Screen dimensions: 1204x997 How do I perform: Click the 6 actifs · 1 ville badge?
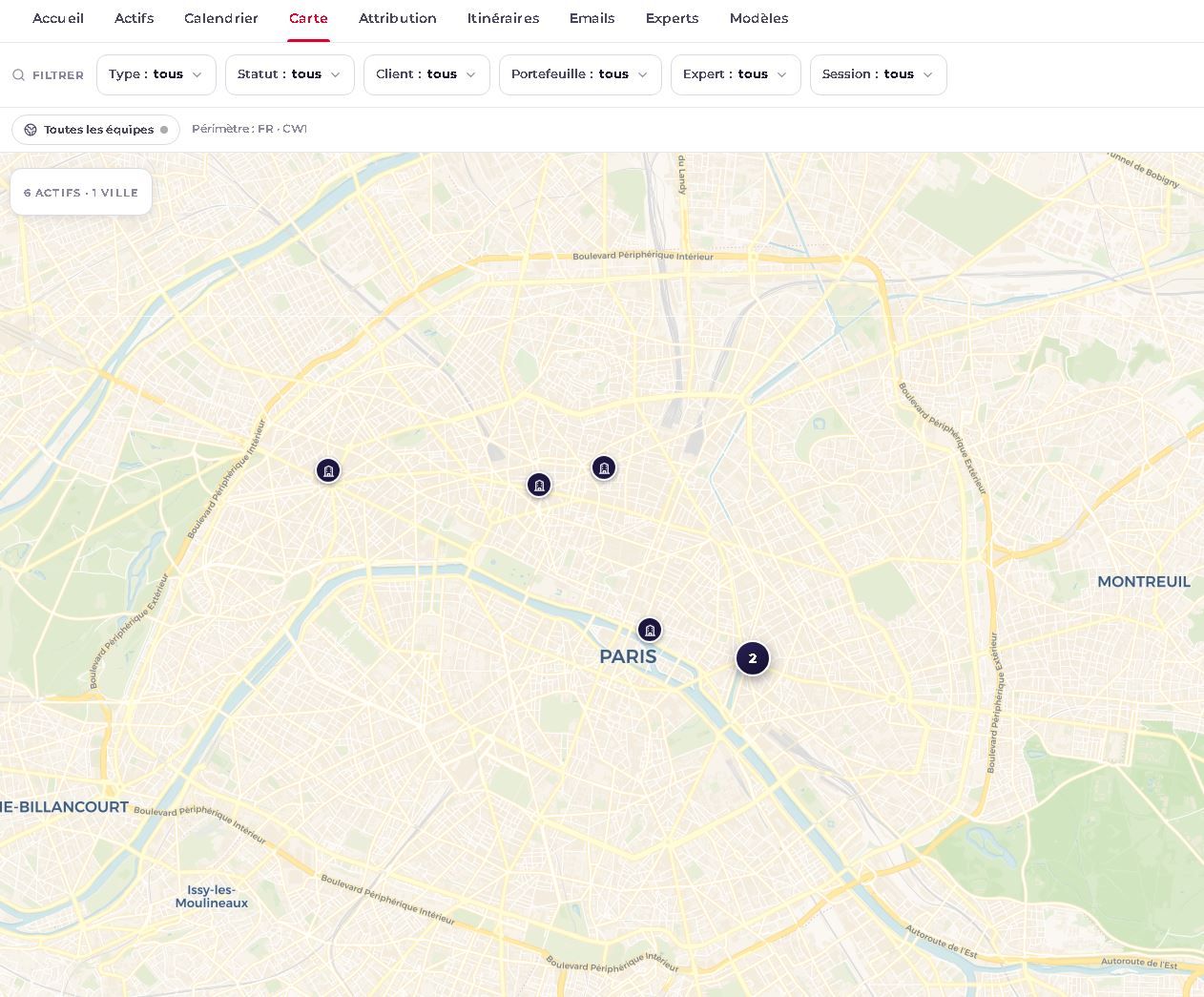pyautogui.click(x=81, y=192)
